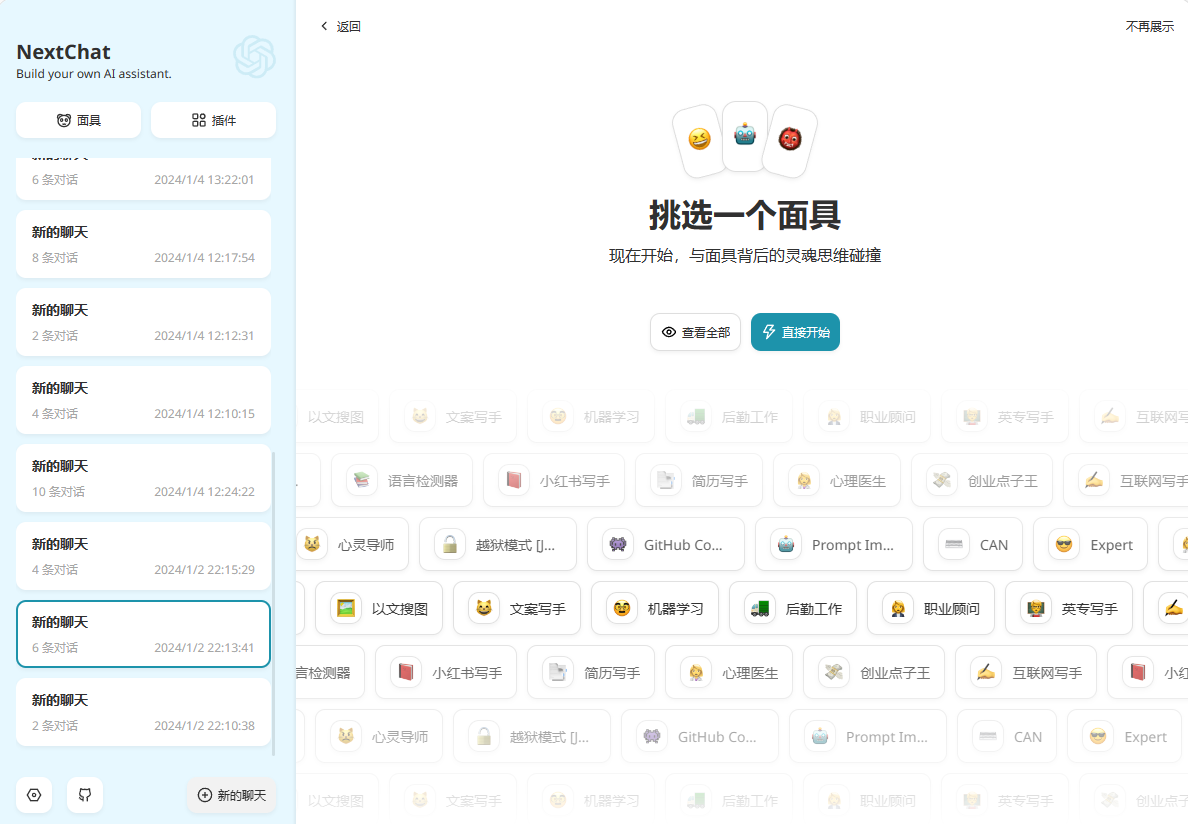Screen dimensions: 1188x824
Task: Click the laughing emoji mask card
Action: pos(699,140)
